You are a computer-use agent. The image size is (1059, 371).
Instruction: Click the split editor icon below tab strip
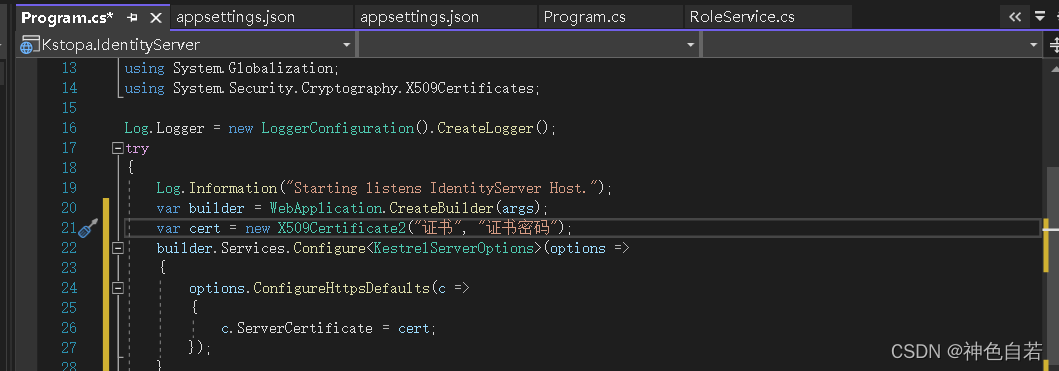1054,46
